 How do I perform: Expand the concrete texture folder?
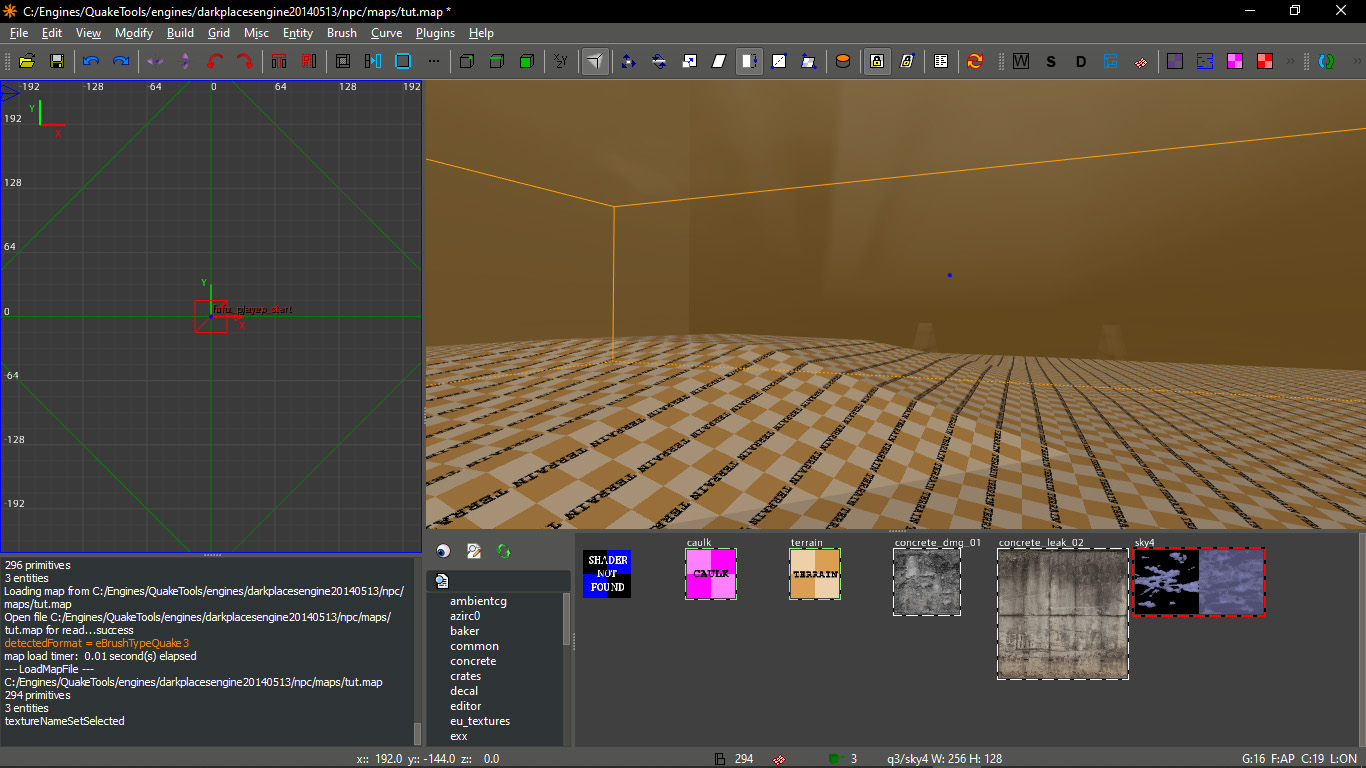coord(473,661)
